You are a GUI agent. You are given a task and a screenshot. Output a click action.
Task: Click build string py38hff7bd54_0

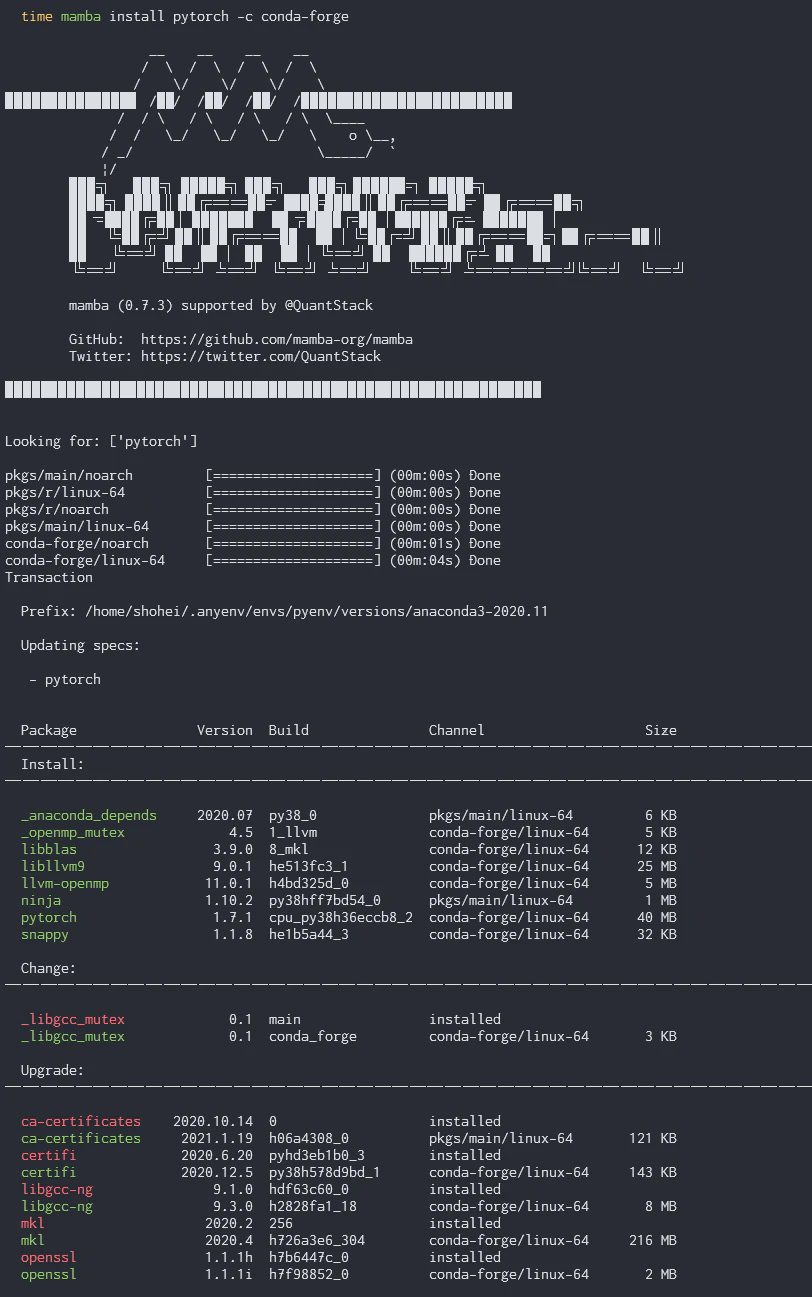click(x=325, y=900)
